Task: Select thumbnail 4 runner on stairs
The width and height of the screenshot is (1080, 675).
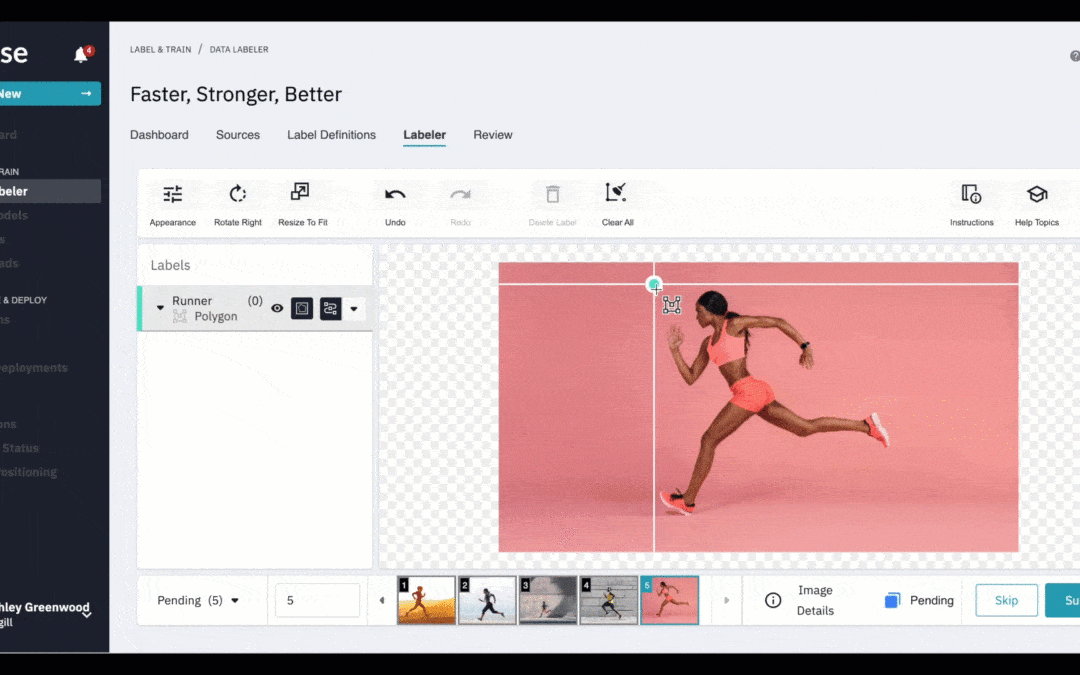Action: pos(608,601)
